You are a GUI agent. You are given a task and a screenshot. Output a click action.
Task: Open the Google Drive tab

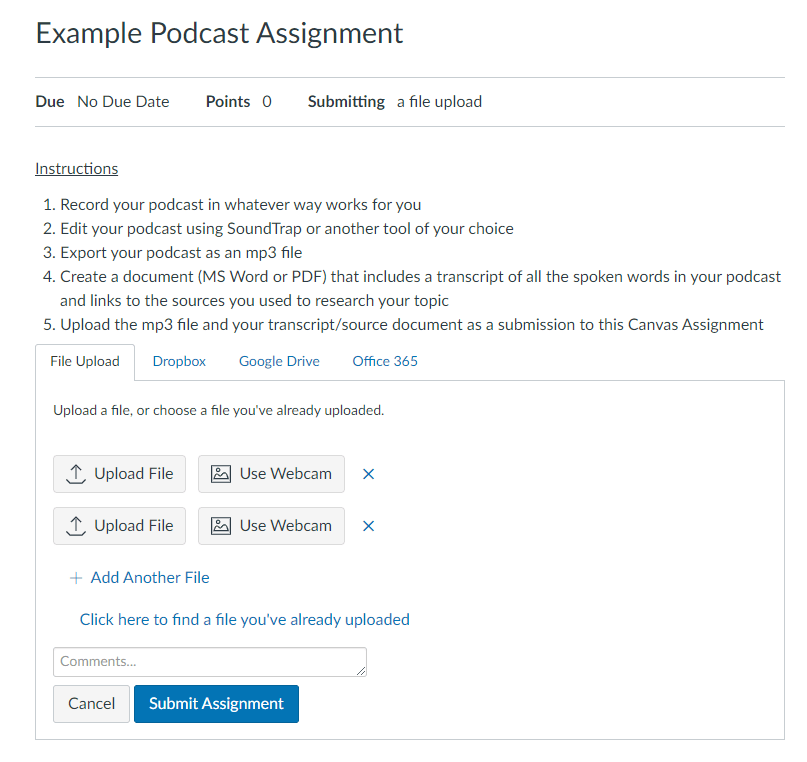click(278, 361)
